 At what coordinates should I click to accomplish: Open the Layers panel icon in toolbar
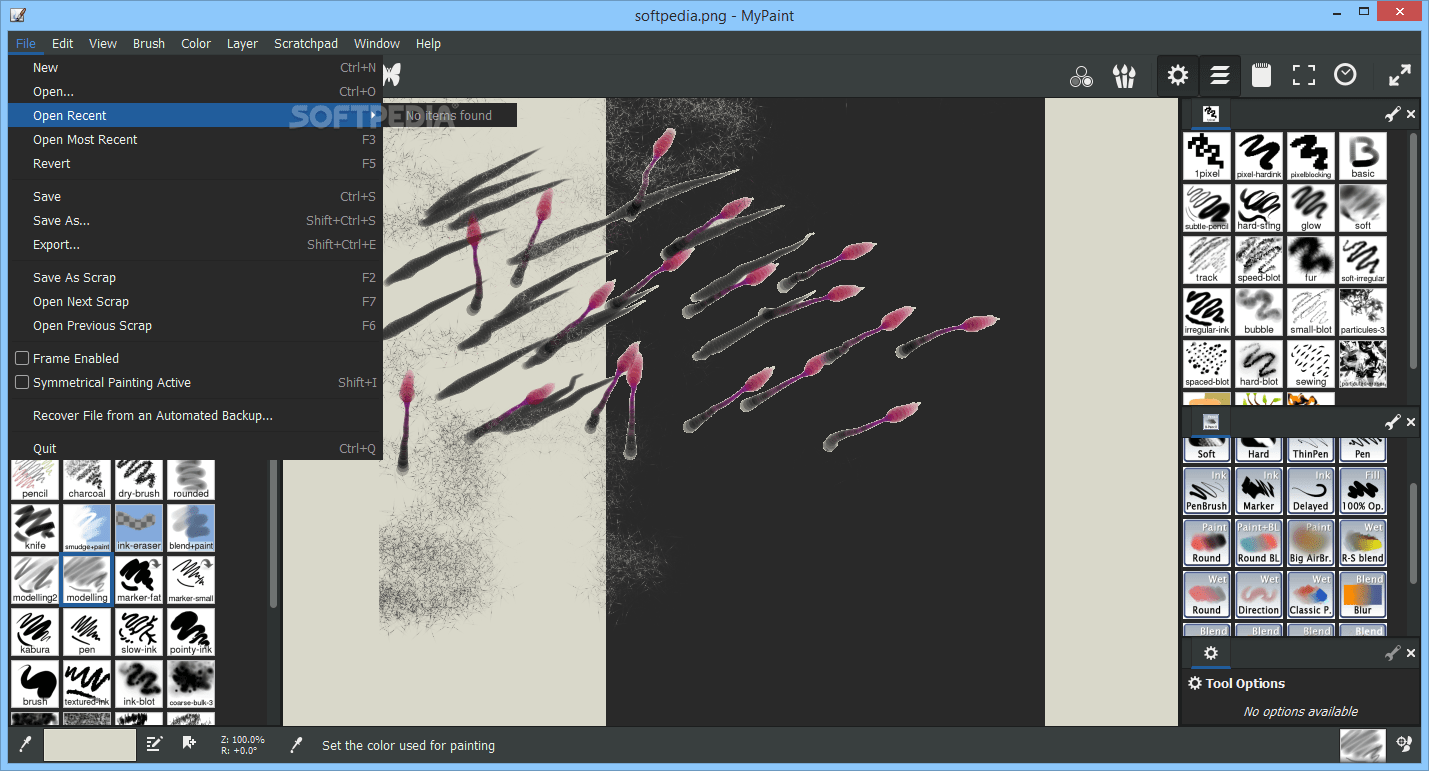point(1219,75)
